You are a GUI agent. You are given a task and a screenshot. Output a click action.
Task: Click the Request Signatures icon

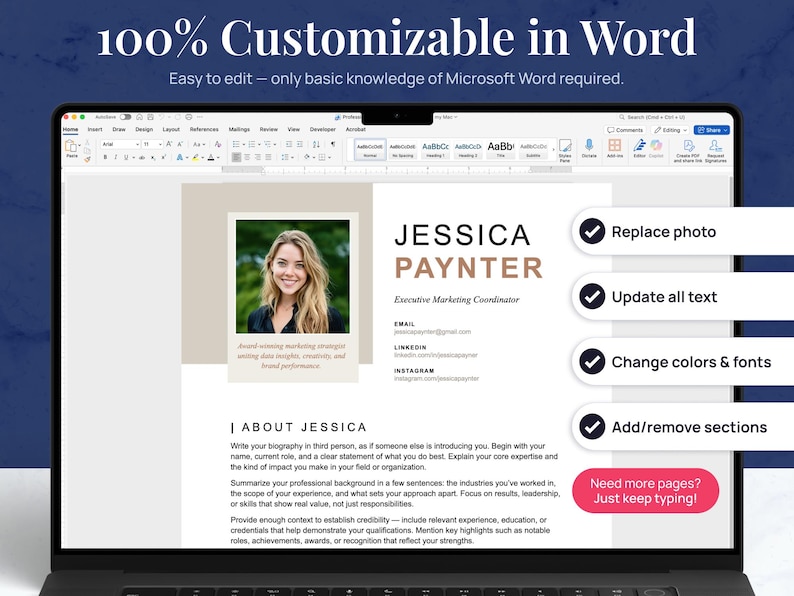716,151
